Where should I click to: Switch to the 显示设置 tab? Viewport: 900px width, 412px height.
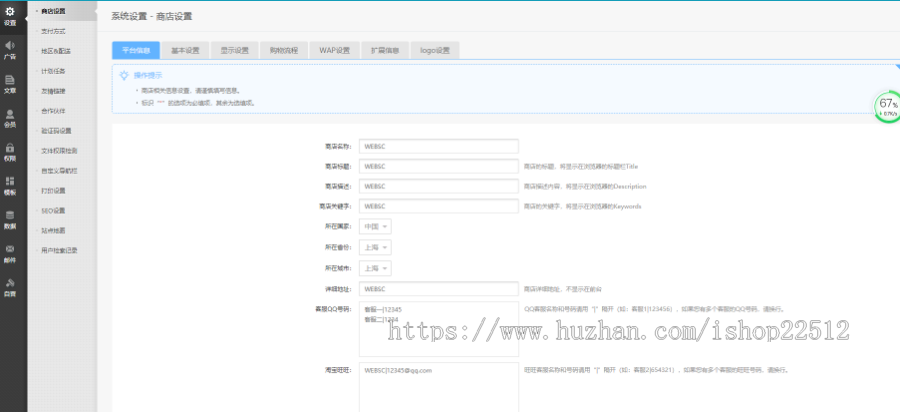click(235, 50)
